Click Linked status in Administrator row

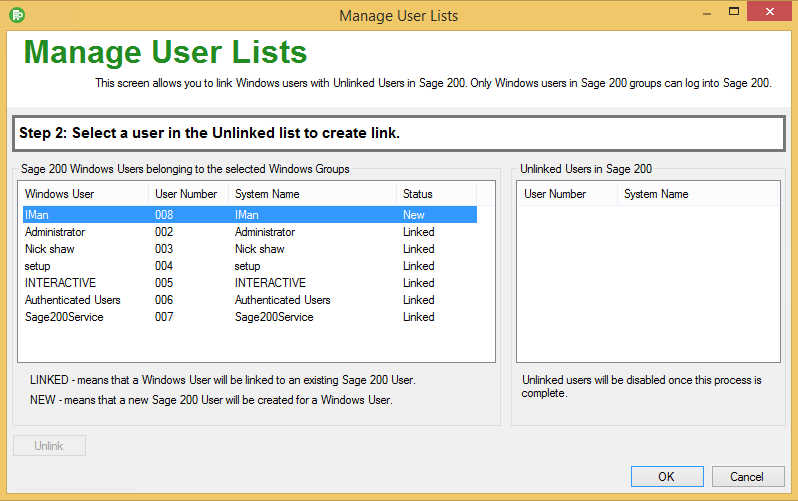click(419, 232)
